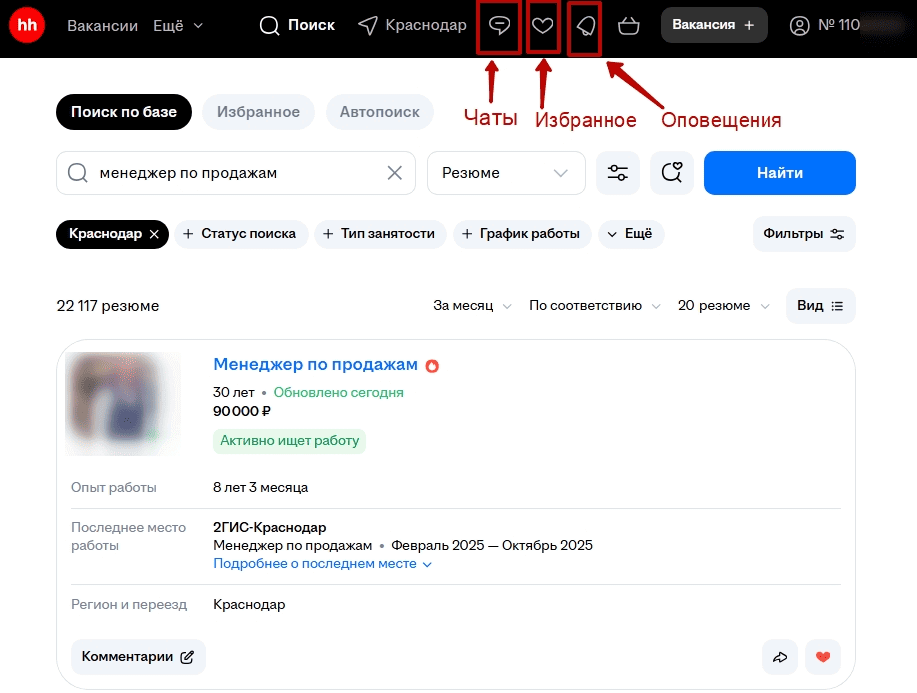This screenshot has height=693, width=917.
Task: Click the blurred candidate photo thumbnail
Action: (123, 404)
